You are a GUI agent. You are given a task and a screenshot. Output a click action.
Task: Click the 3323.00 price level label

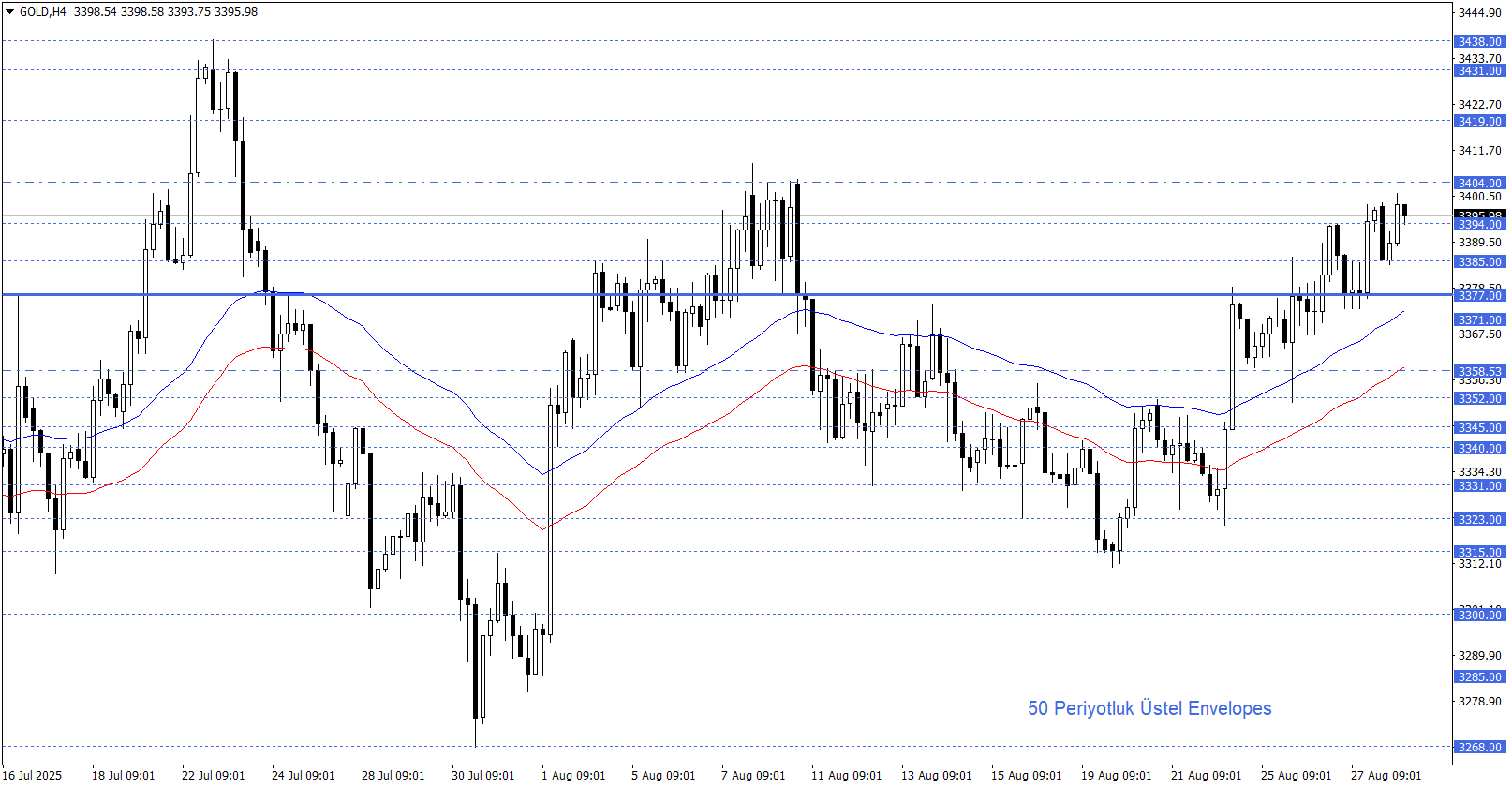coord(1479,519)
